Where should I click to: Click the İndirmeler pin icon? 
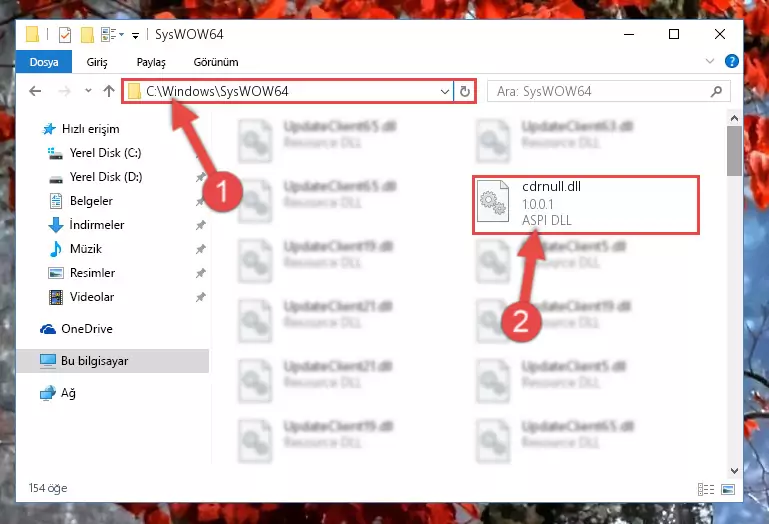coord(201,225)
